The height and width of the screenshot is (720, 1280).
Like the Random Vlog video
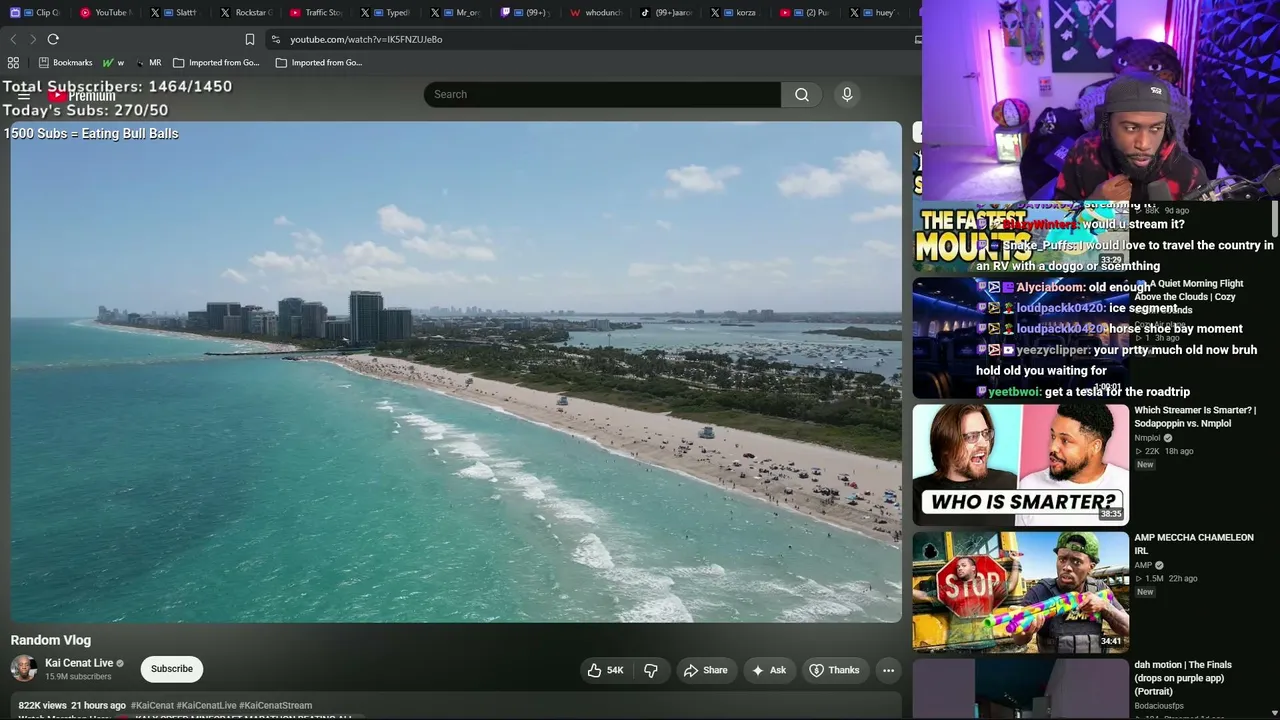coord(605,670)
